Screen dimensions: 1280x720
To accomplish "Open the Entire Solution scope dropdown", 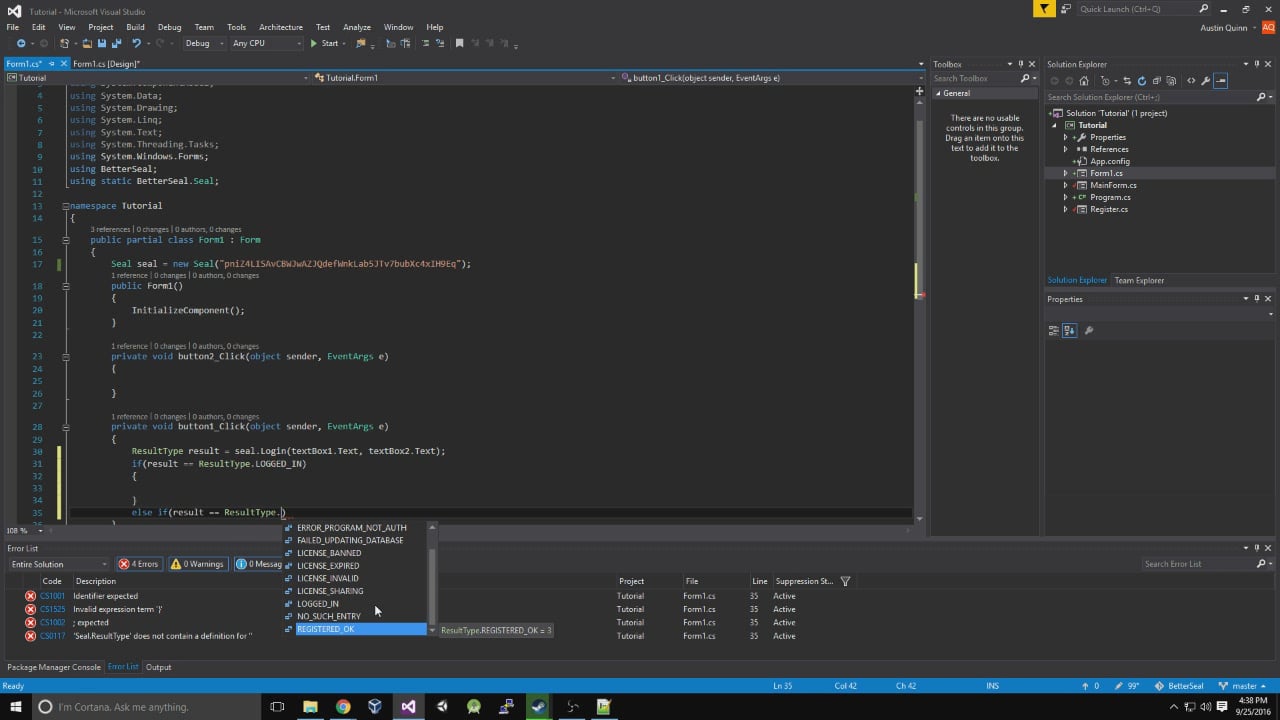I will 58,564.
